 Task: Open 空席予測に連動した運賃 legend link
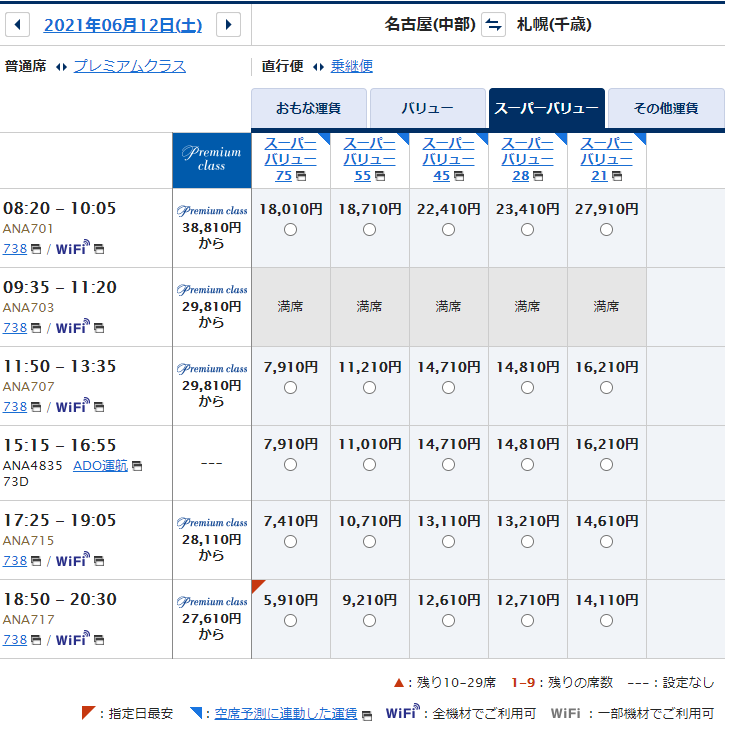click(286, 714)
